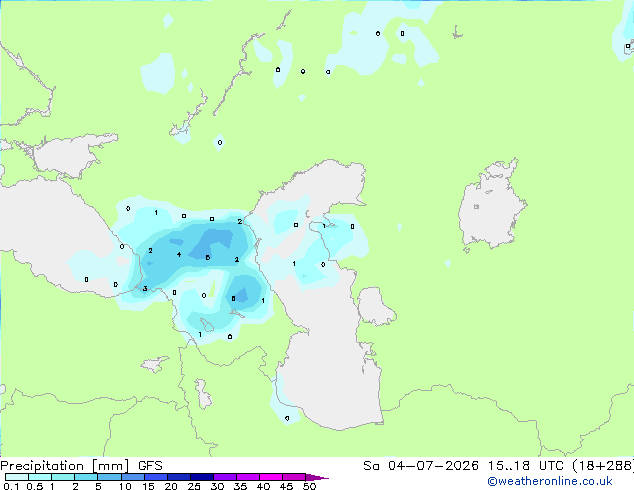634x490 pixels.
Task: Select the legend swatch between 0.5 and 1
Action: coord(40,477)
